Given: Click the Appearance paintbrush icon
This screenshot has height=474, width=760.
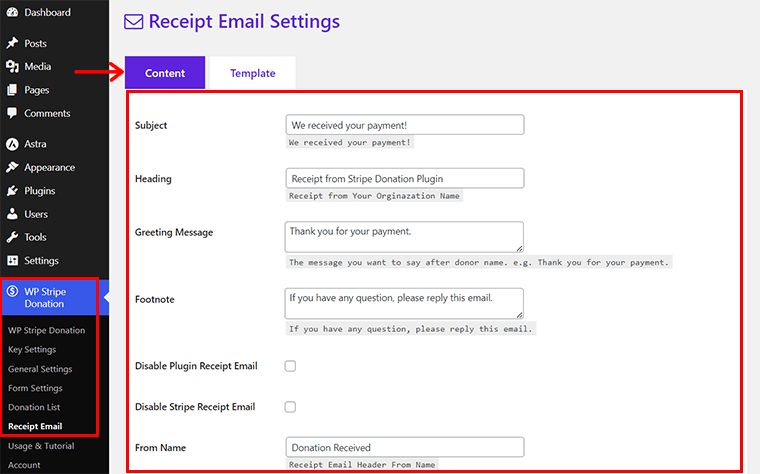Looking at the screenshot, I should click(12, 167).
